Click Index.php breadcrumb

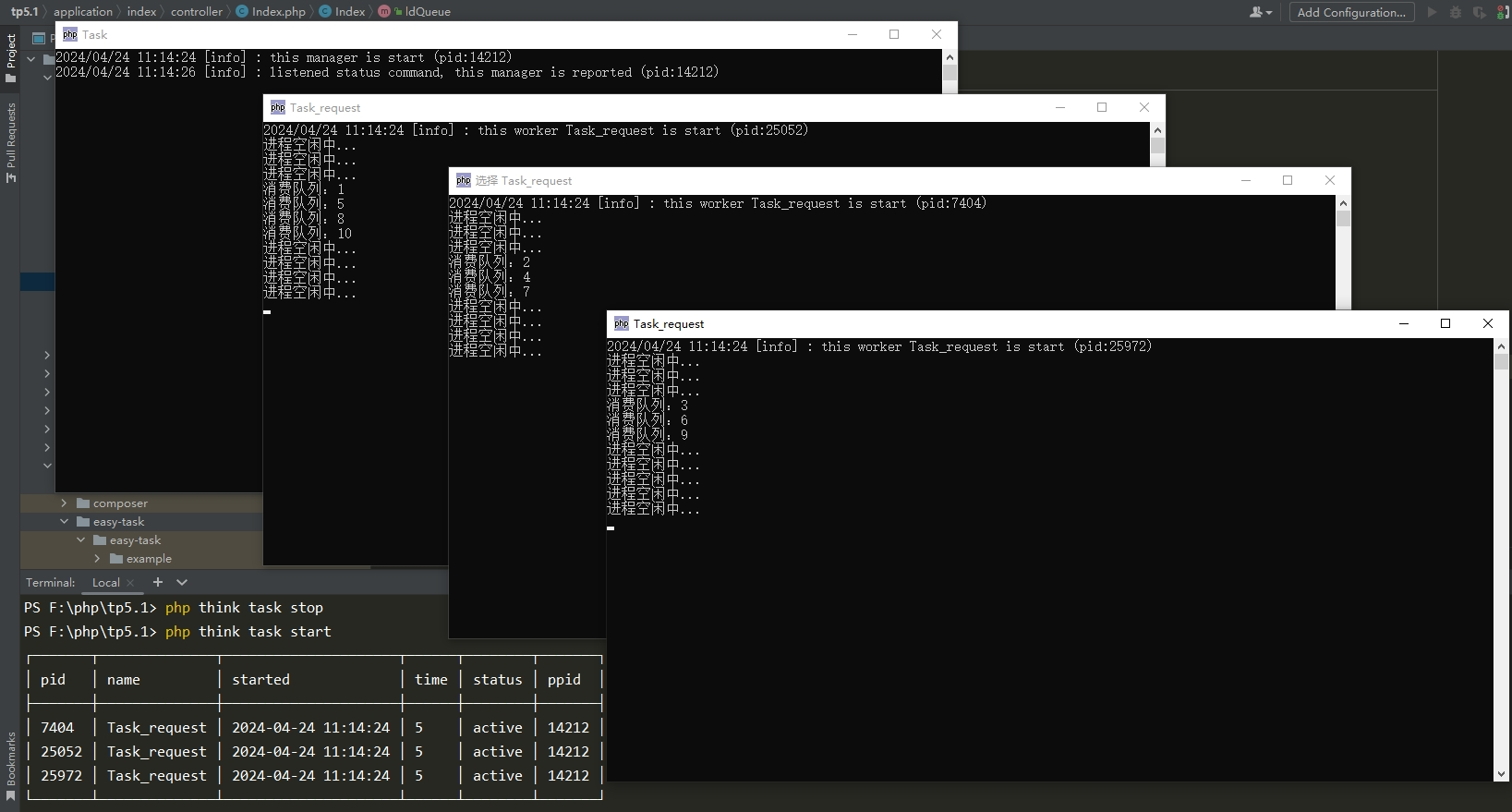pos(278,11)
